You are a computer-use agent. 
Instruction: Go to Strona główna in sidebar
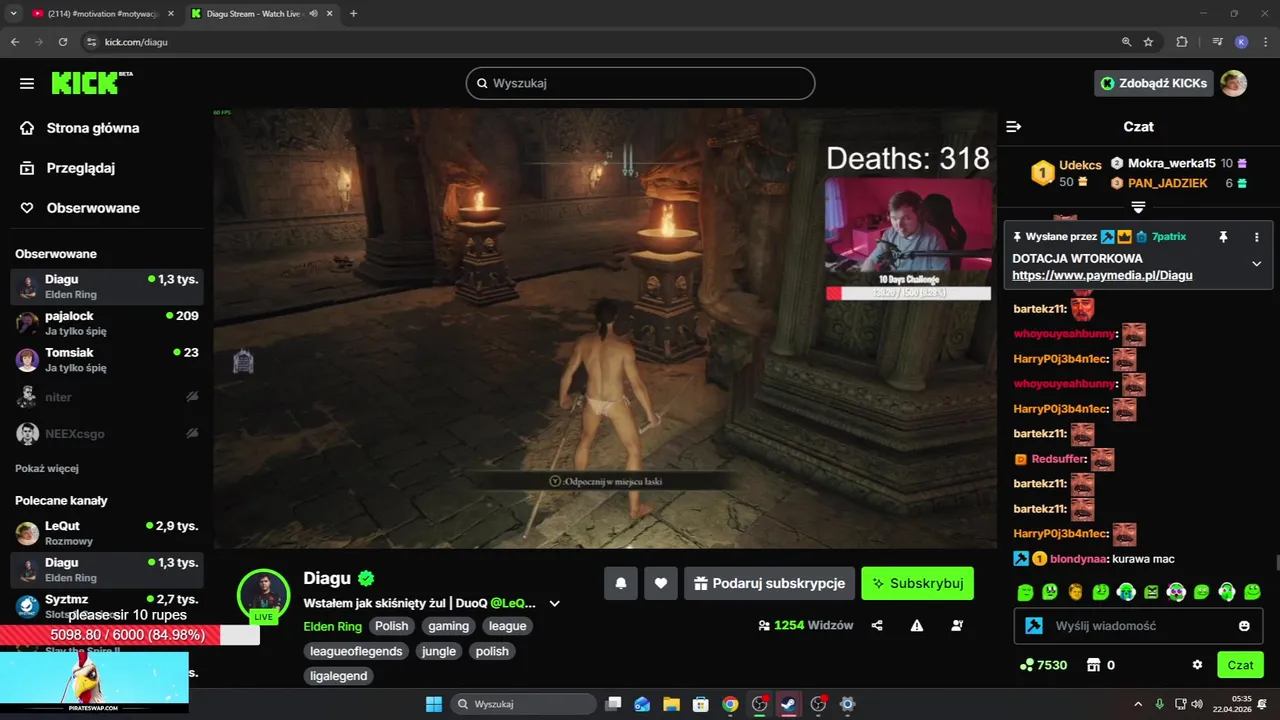[93, 128]
